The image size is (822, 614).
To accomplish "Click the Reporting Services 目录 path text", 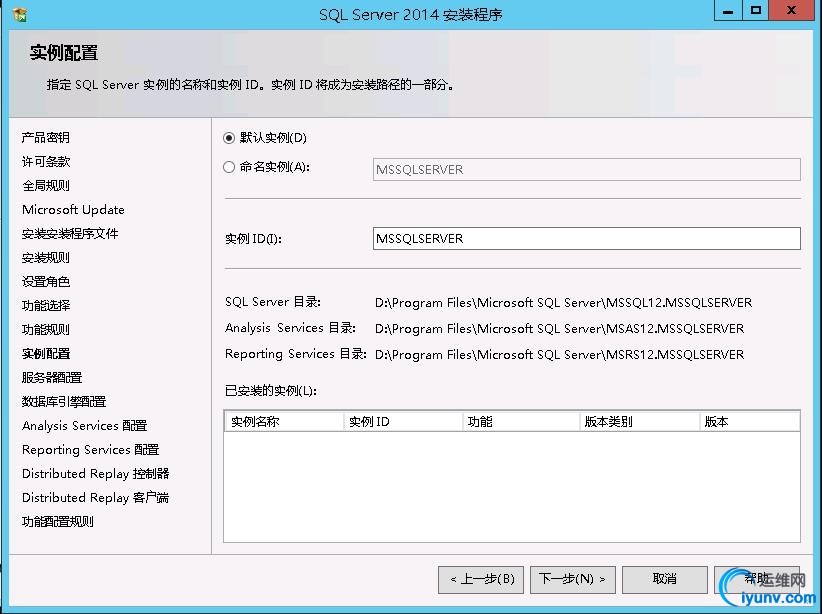I will click(559, 355).
